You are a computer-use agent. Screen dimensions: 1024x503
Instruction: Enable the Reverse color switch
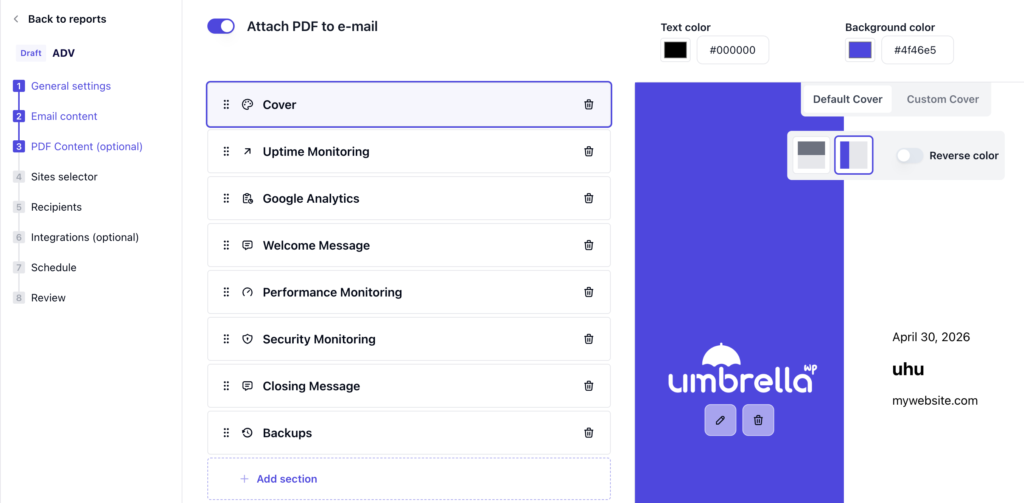(910, 155)
